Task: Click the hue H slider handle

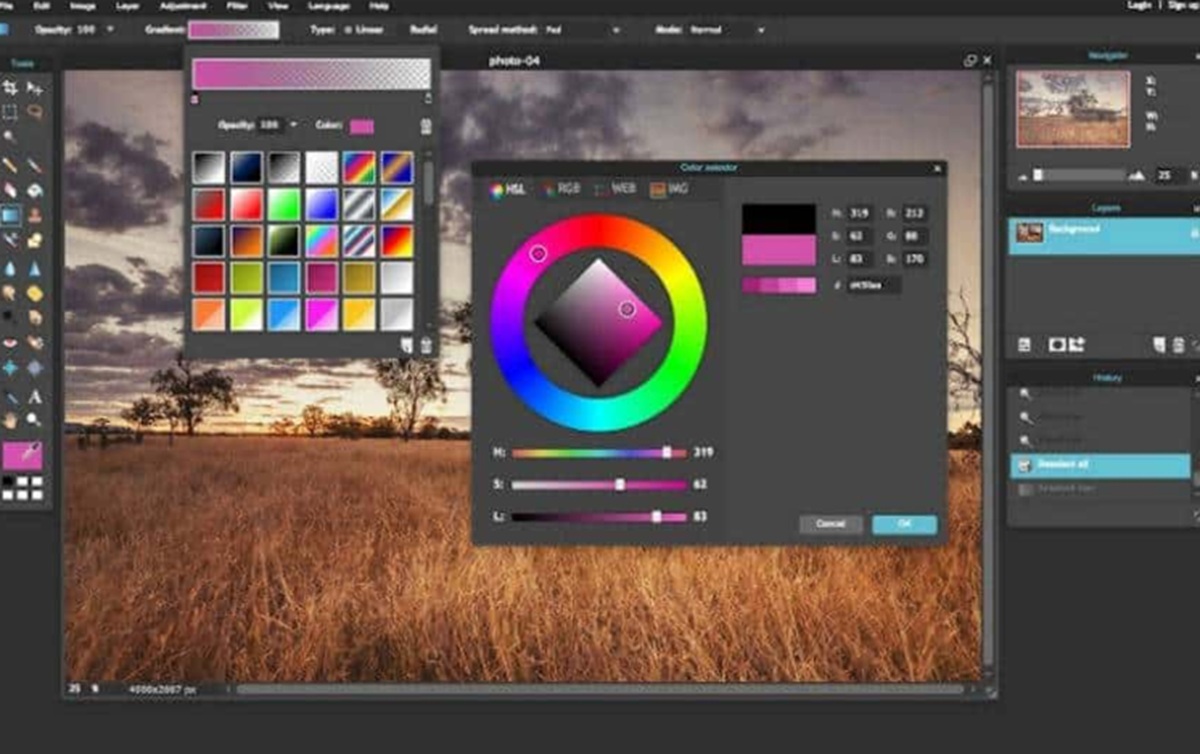Action: coord(667,453)
